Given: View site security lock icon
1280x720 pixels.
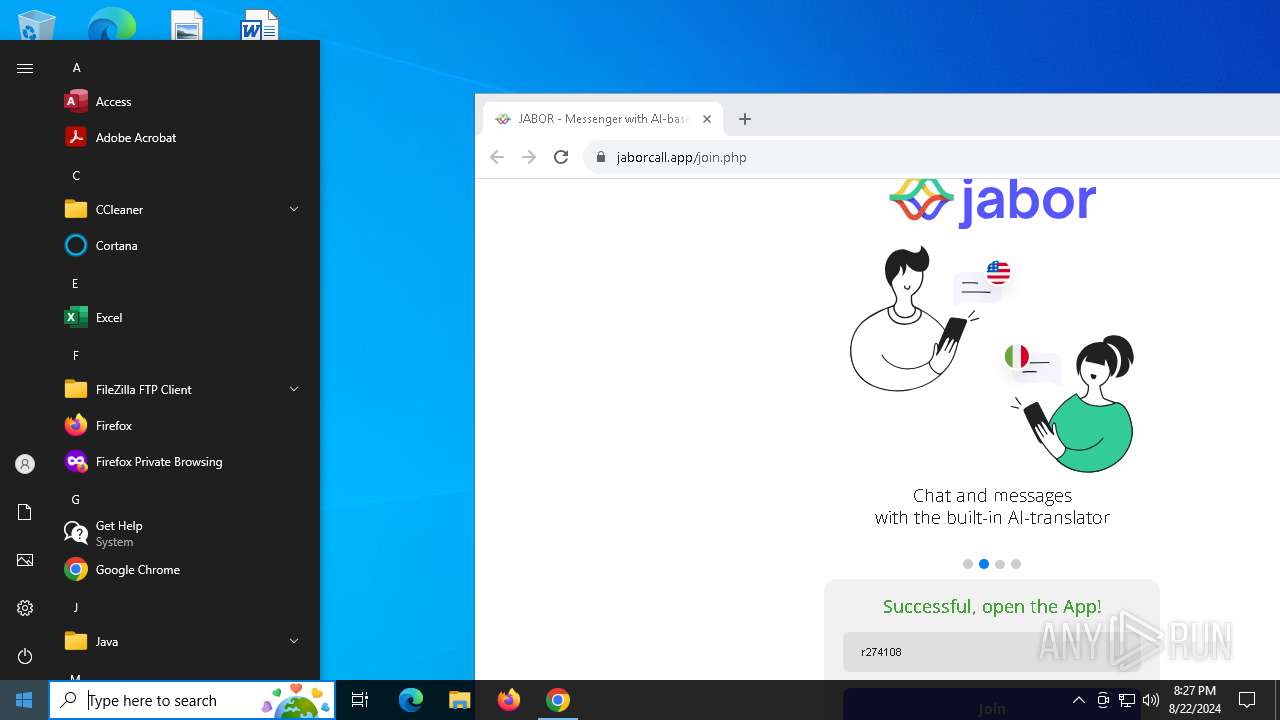Looking at the screenshot, I should (601, 157).
